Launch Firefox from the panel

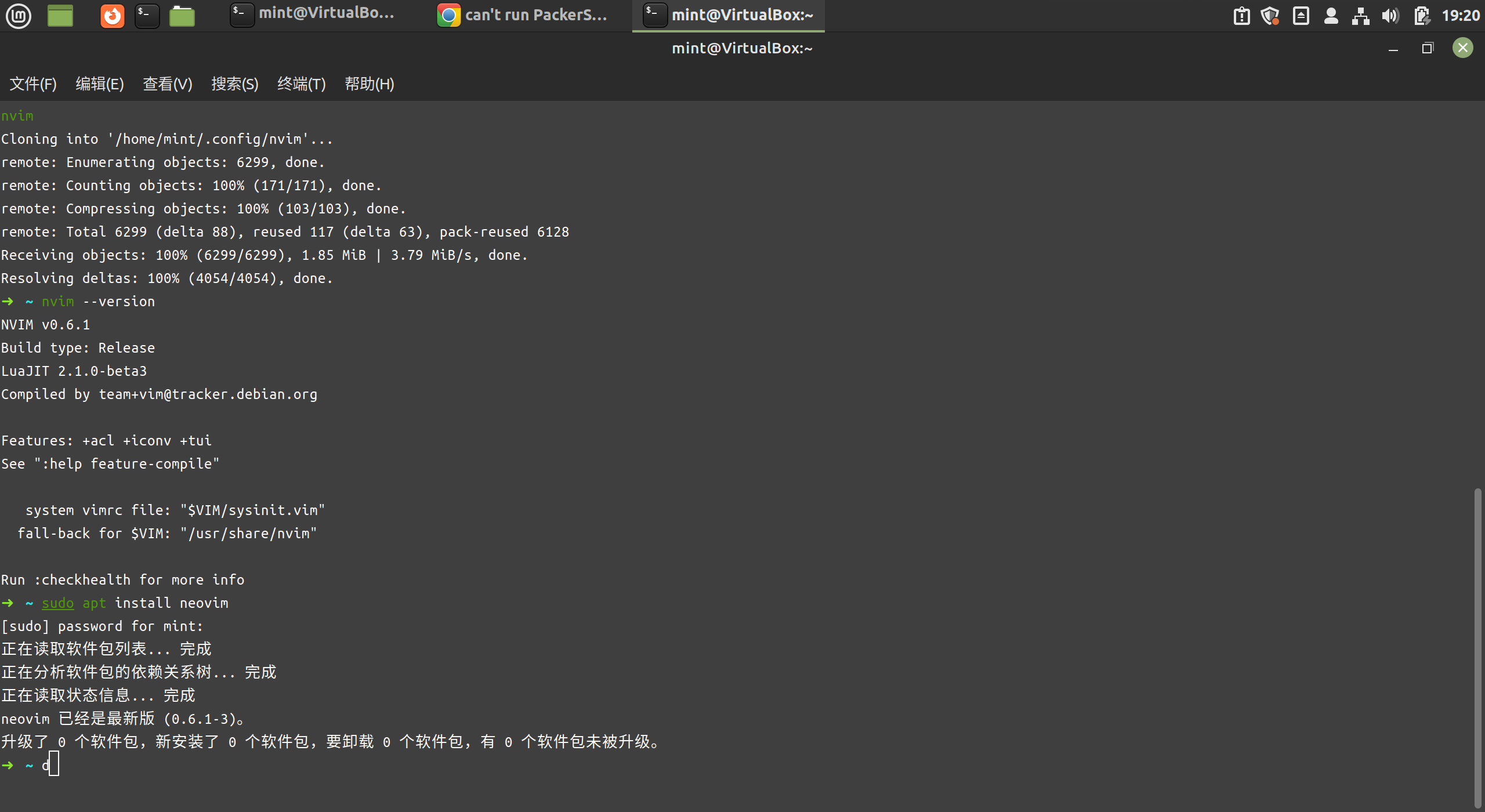113,16
